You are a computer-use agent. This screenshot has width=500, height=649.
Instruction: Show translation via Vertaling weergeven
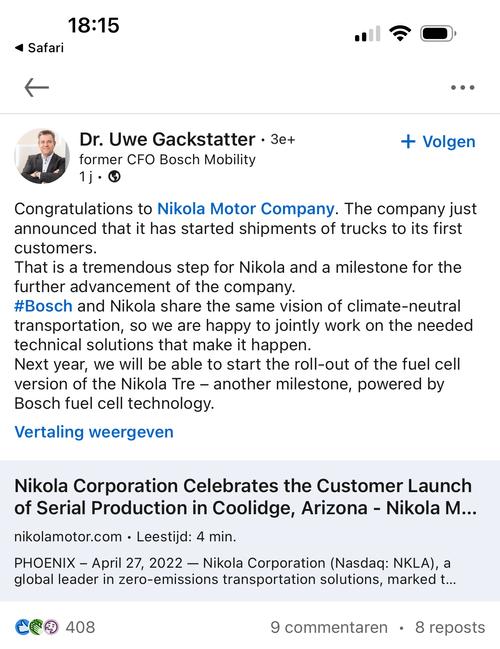(x=94, y=432)
